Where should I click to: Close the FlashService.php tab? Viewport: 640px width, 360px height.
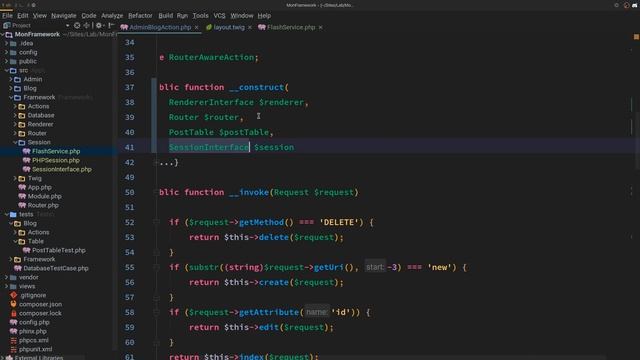(x=320, y=27)
